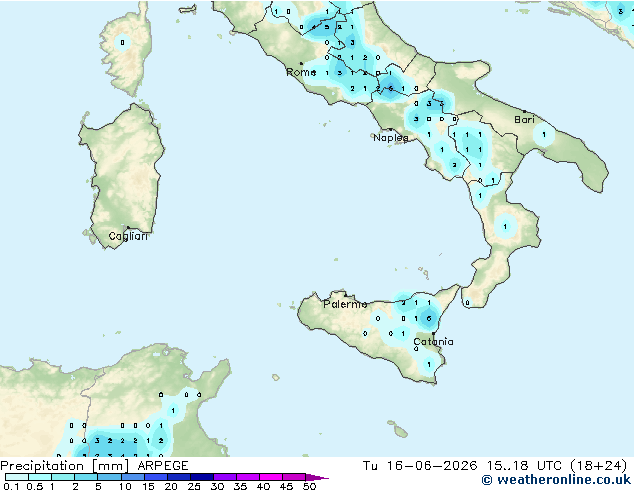This screenshot has height=490, width=634.
Task: Click the Naples city label
Action: coord(391,138)
